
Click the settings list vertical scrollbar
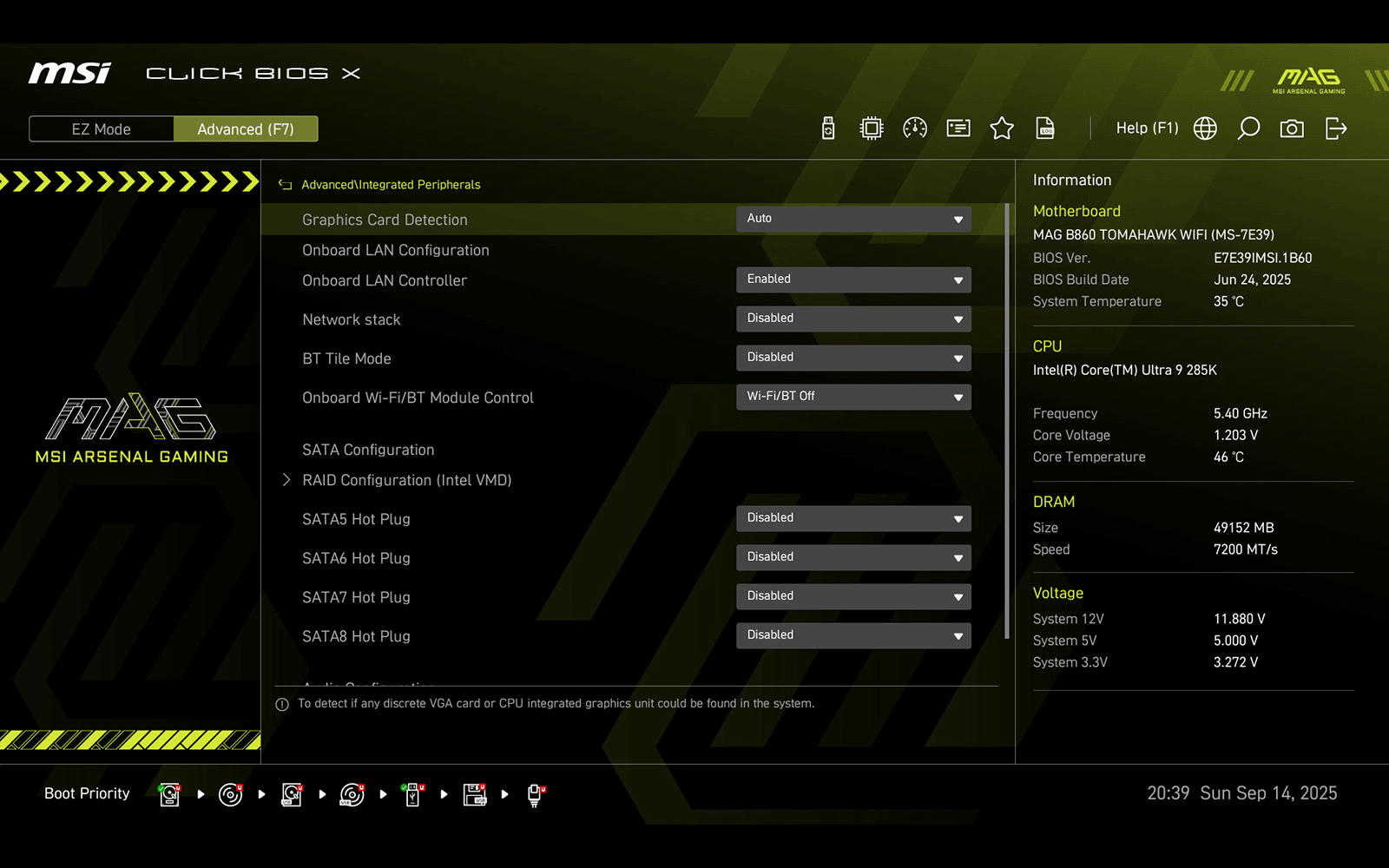tap(1006, 421)
